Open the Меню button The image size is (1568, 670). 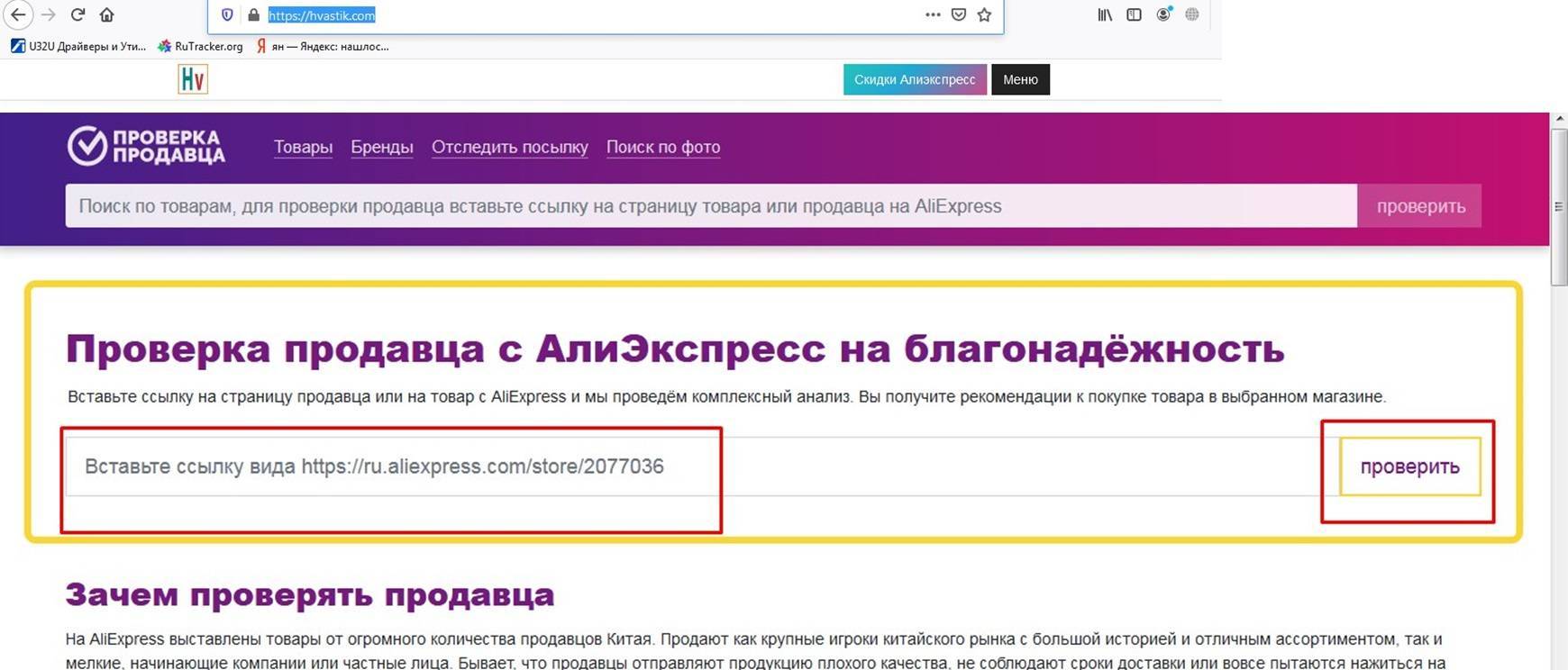pyautogui.click(x=1020, y=79)
